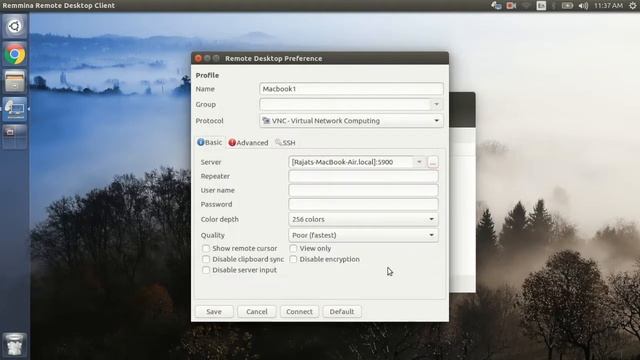Click the Remmina tray indicator icon
Viewport: 640px width, 360px height.
pos(496,5)
